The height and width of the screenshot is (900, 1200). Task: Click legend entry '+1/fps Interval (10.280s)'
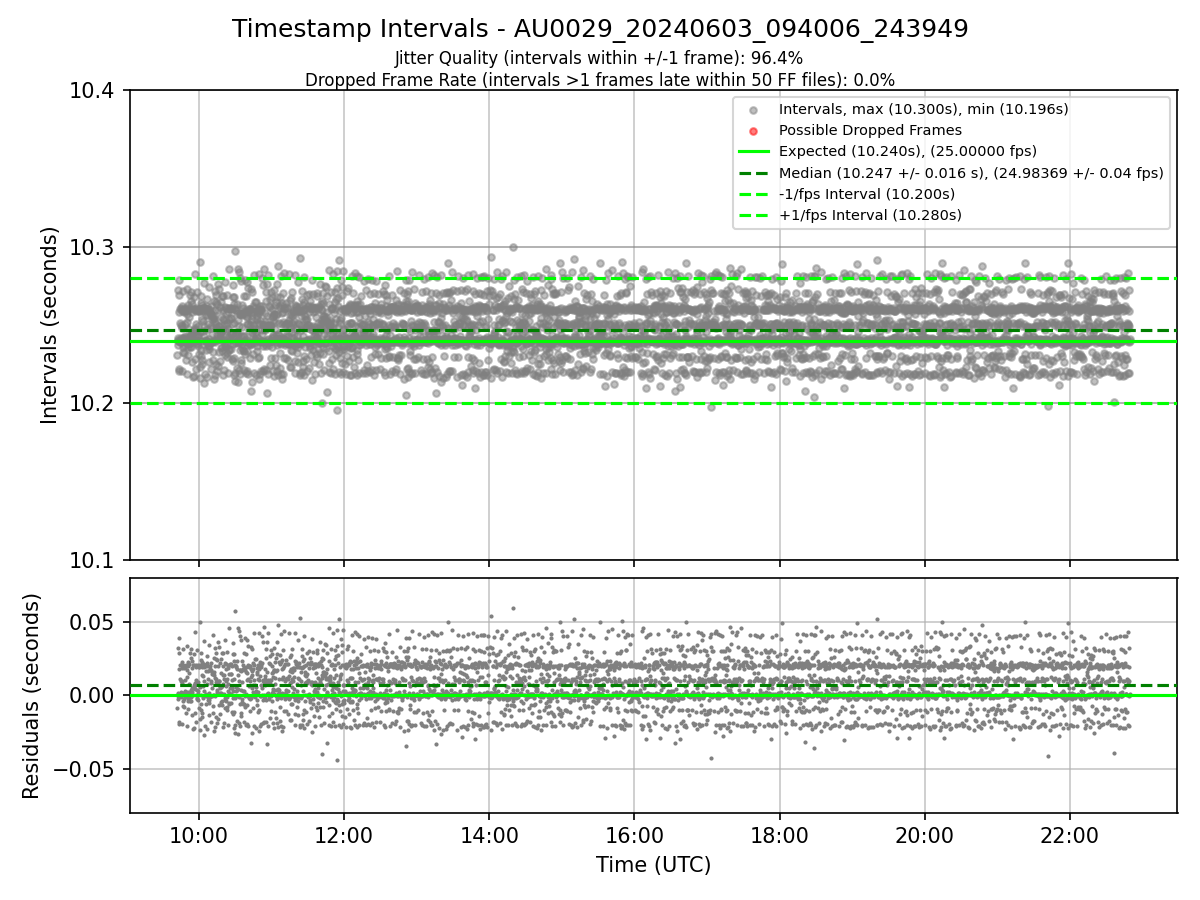pyautogui.click(x=870, y=215)
